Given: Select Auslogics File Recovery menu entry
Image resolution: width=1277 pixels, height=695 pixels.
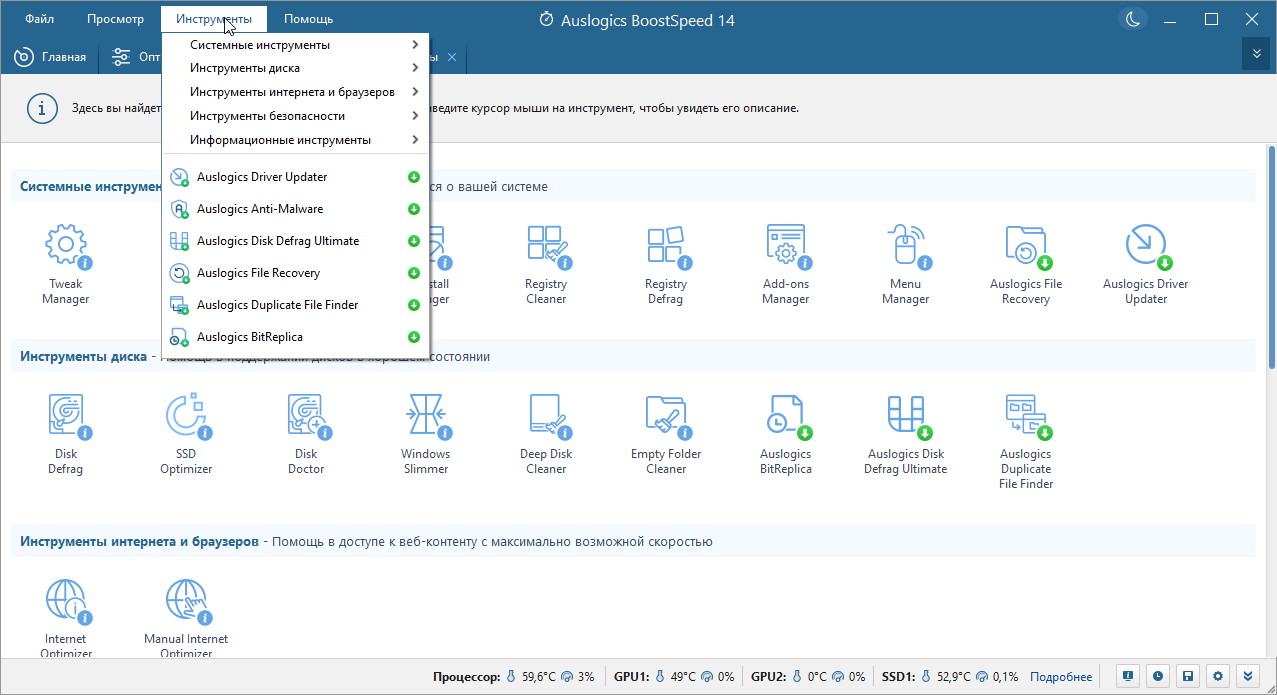Looking at the screenshot, I should pos(296,273).
